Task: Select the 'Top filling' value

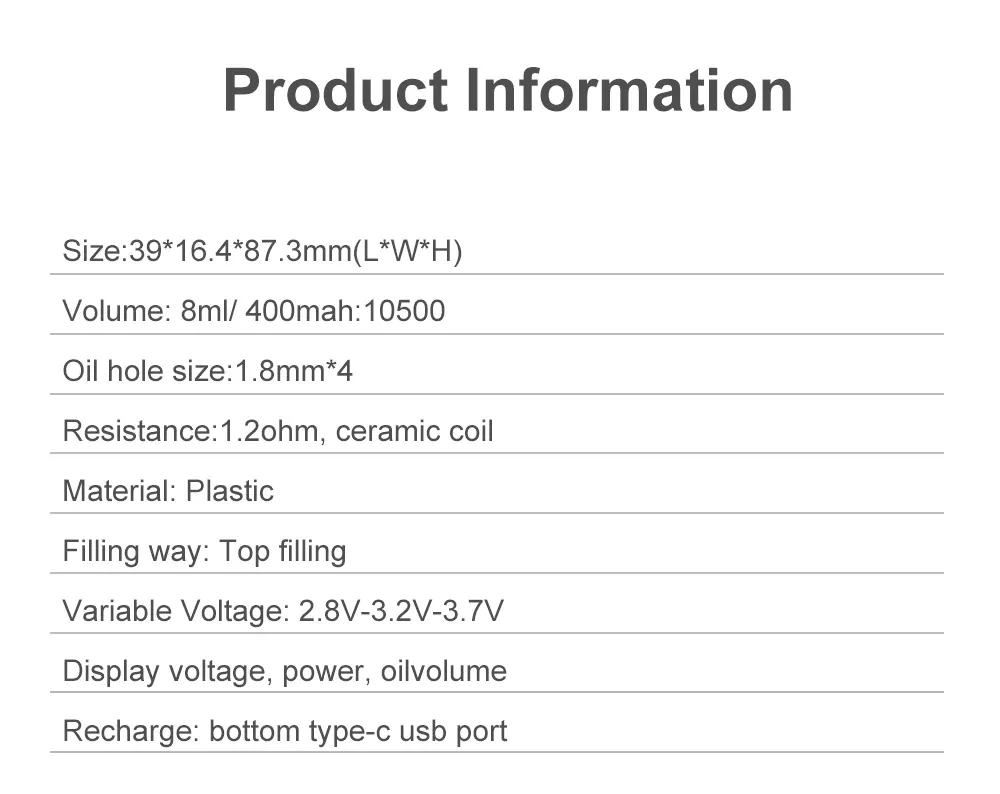Action: (x=283, y=551)
